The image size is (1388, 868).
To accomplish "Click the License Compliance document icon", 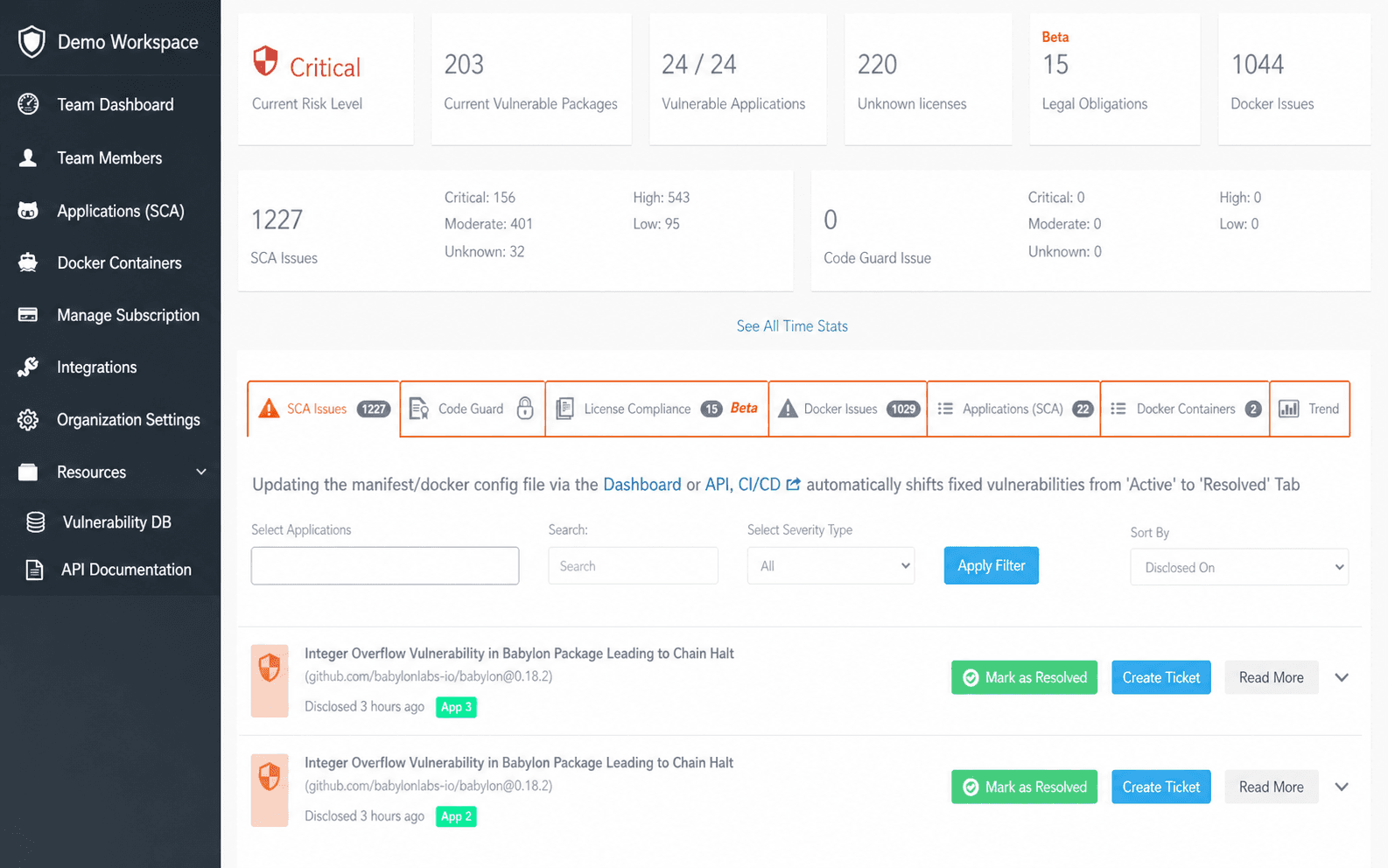I will tap(565, 409).
